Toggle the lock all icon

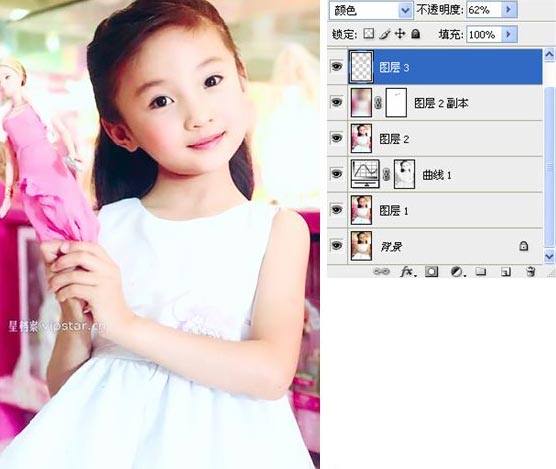416,34
